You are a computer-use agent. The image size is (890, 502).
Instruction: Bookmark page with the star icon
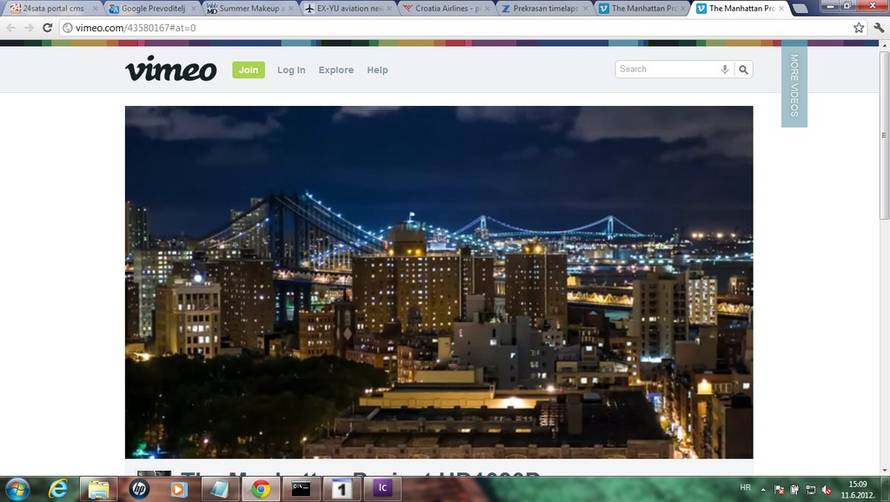(859, 27)
